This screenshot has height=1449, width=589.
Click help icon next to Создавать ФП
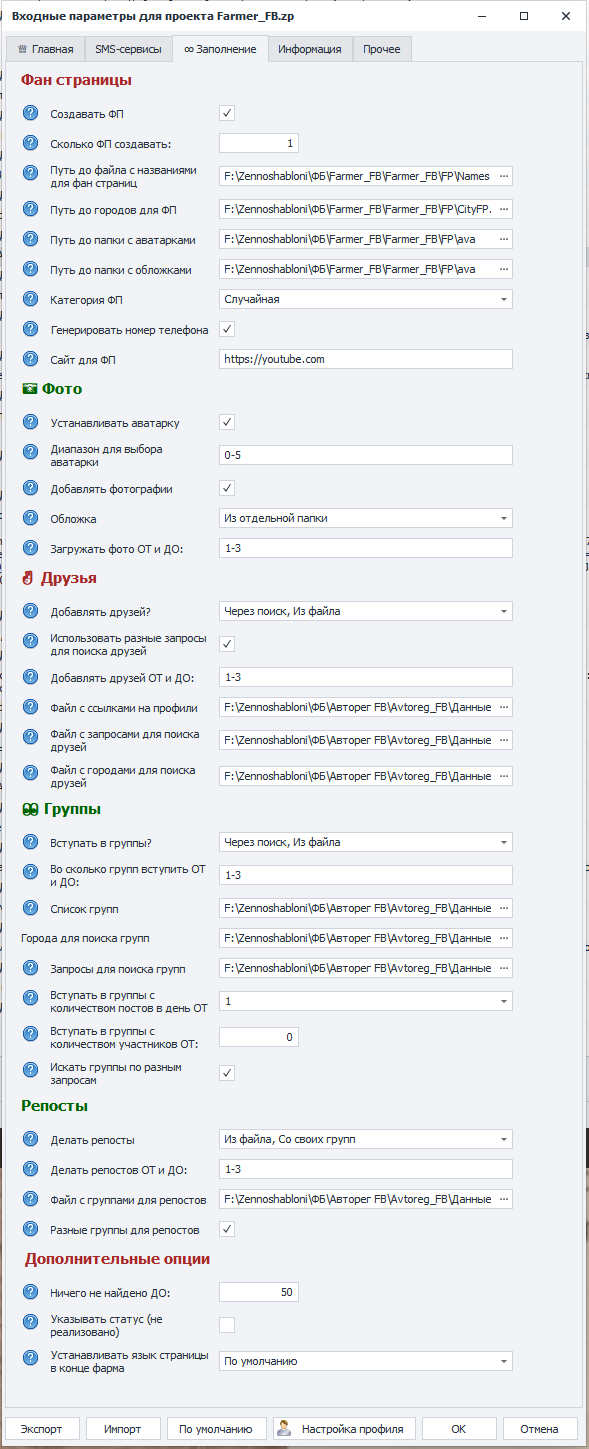tap(31, 114)
